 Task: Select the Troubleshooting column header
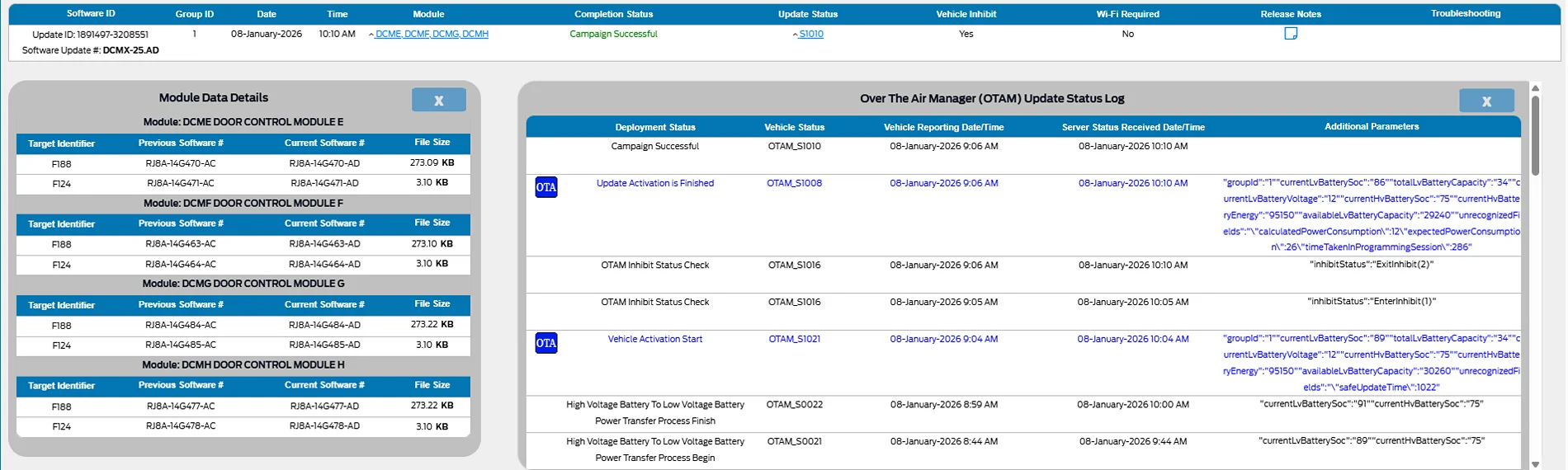(x=1466, y=13)
